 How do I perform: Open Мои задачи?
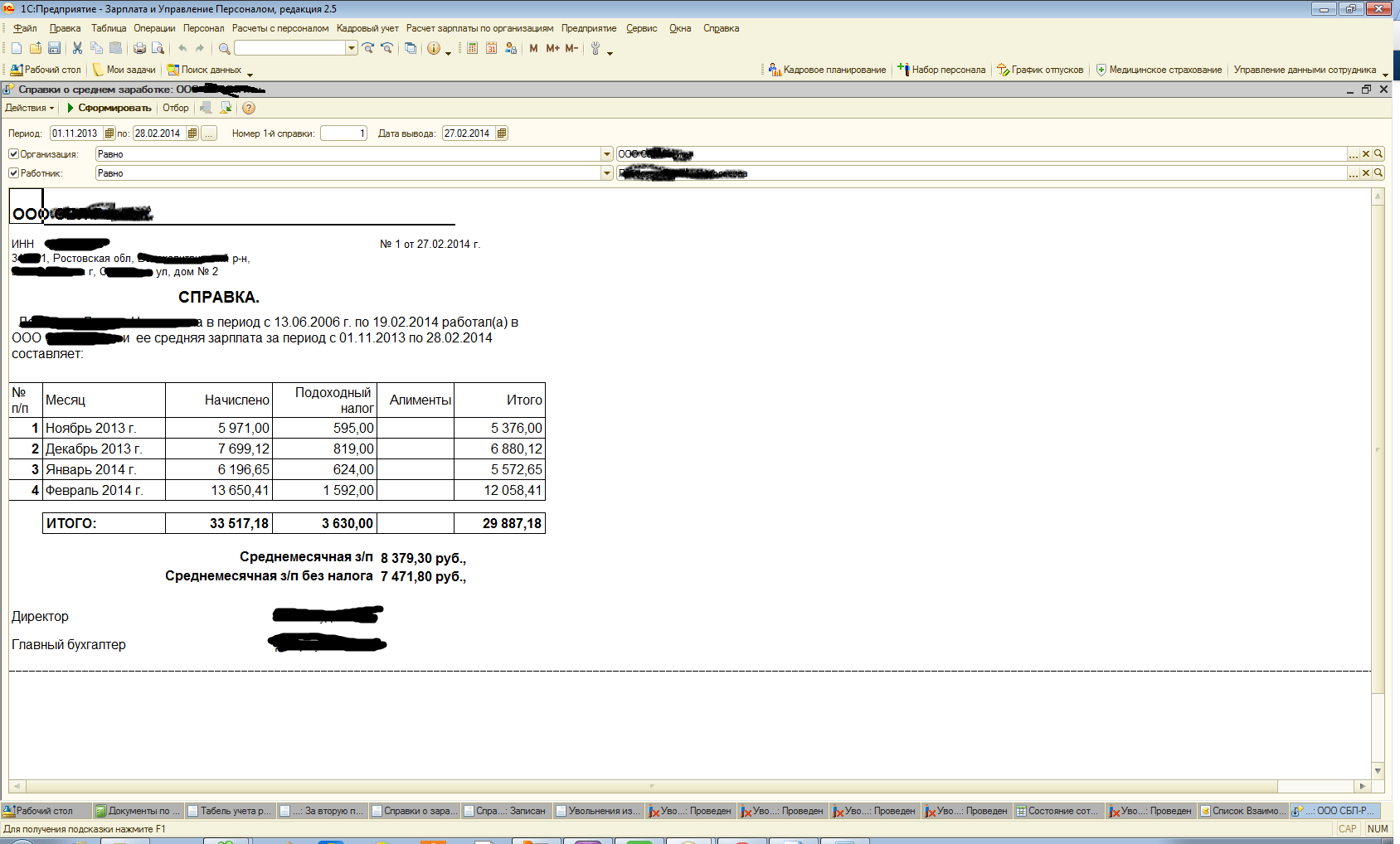[124, 70]
